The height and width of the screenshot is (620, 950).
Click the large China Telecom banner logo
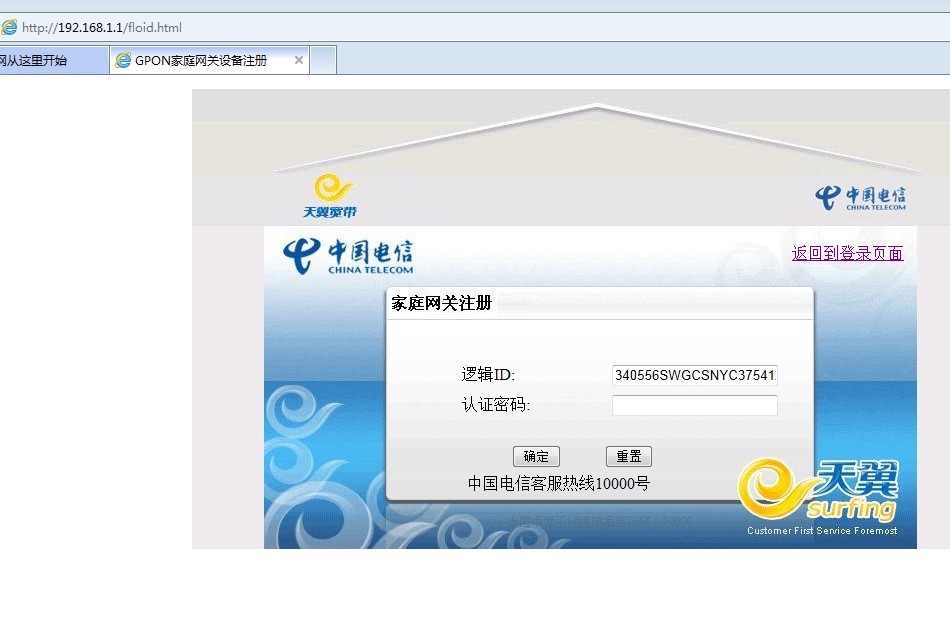click(x=348, y=256)
